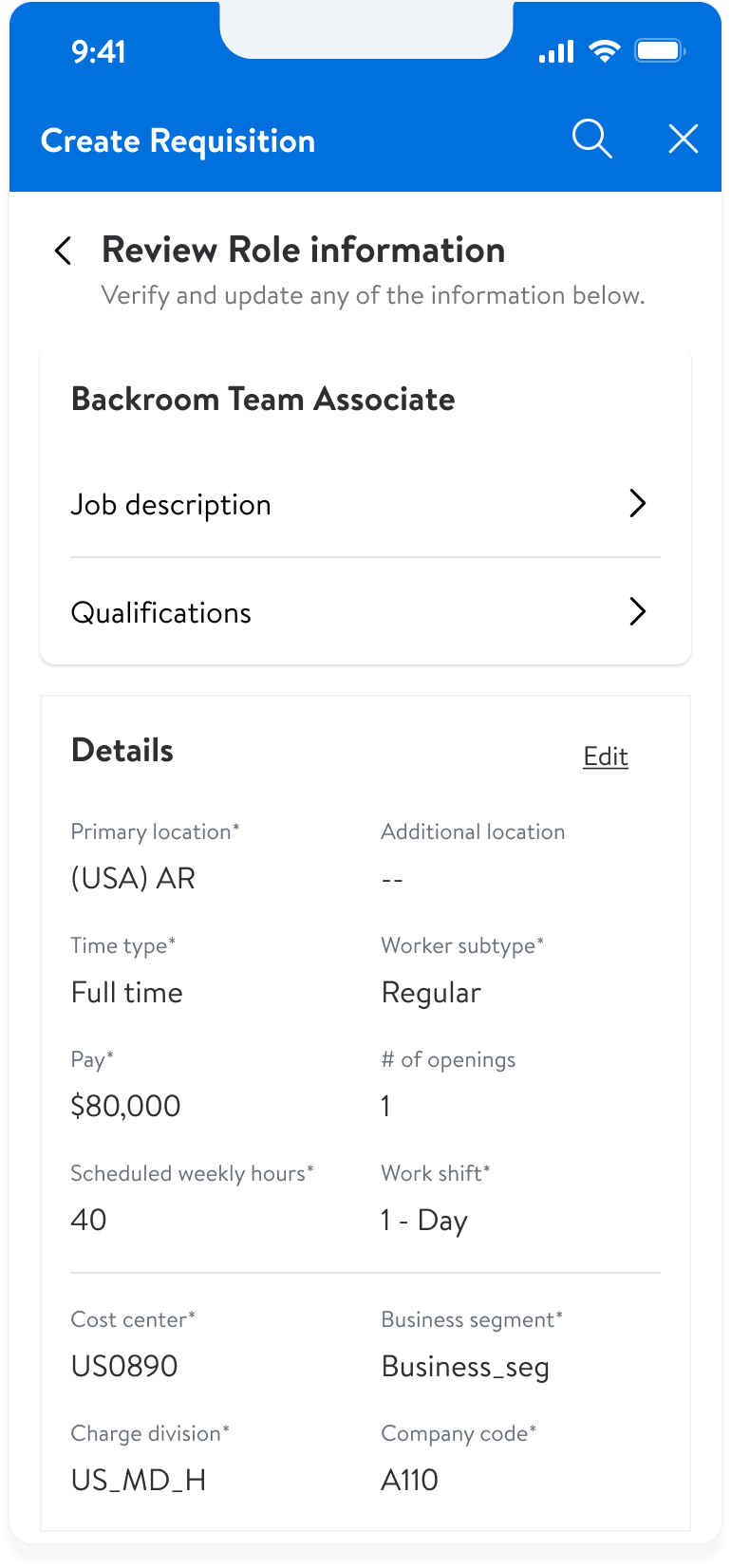Tap the Pay value $80,000
The width and height of the screenshot is (731, 1568).
click(125, 1106)
